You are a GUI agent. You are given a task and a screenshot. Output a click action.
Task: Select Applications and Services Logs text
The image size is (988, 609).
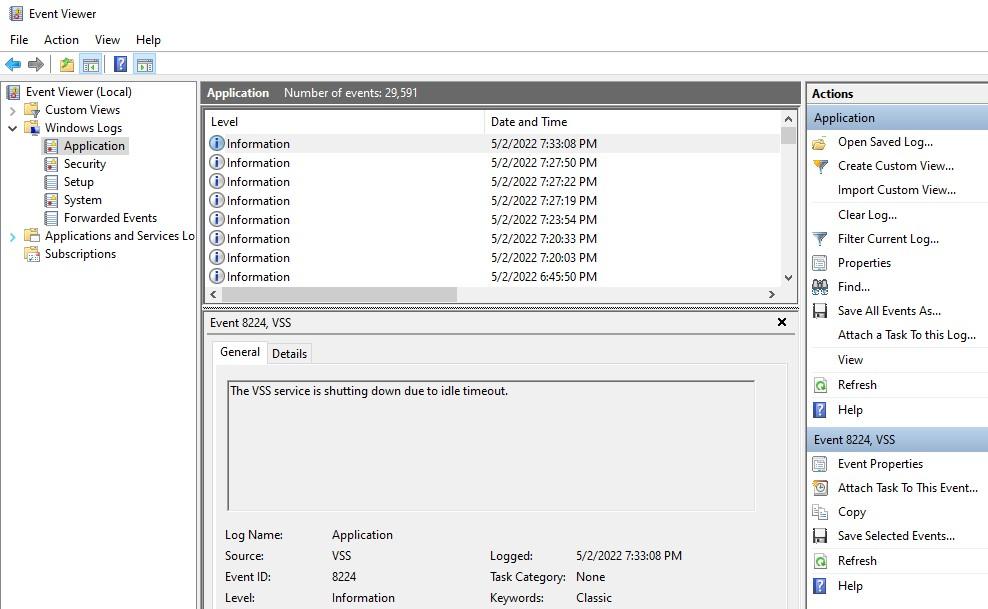click(120, 236)
